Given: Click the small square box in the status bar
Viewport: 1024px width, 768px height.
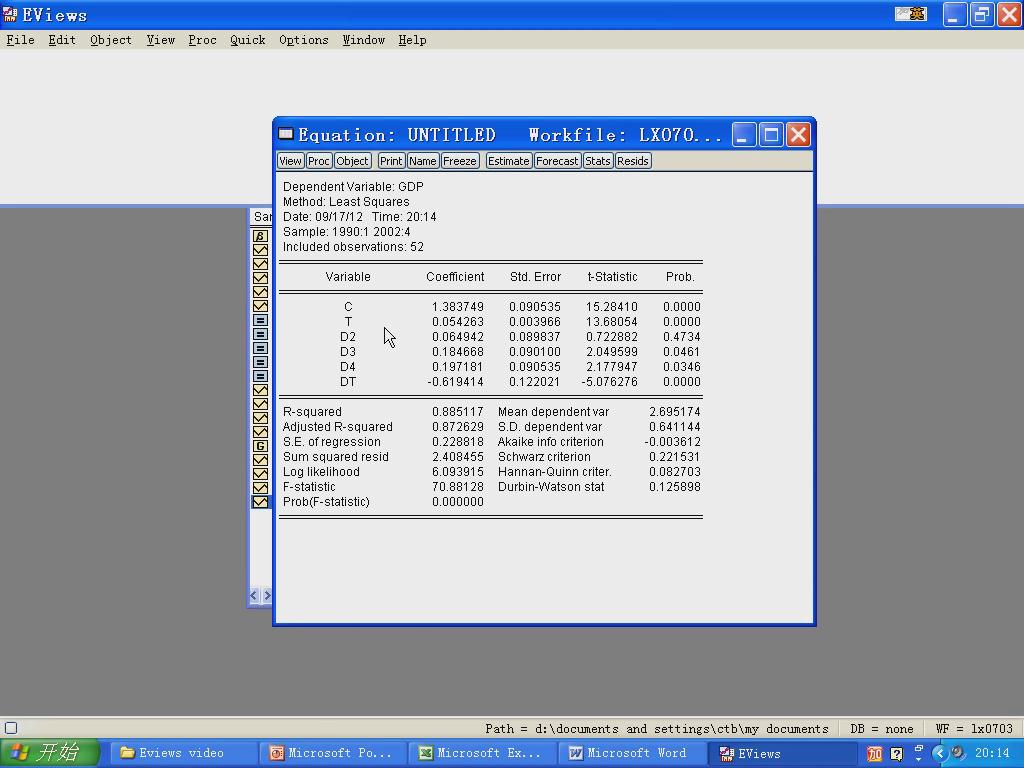Looking at the screenshot, I should click(11, 728).
